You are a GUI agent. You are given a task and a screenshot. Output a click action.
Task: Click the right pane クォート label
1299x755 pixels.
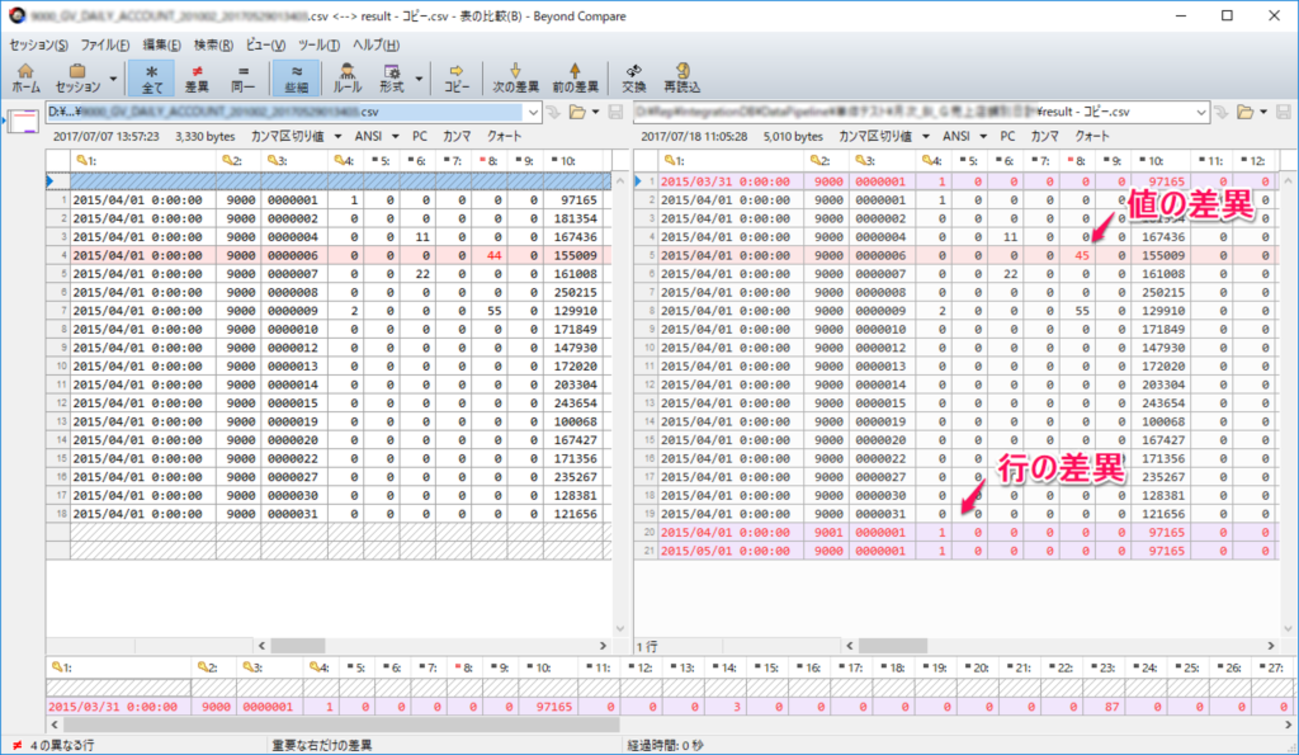pos(1092,136)
